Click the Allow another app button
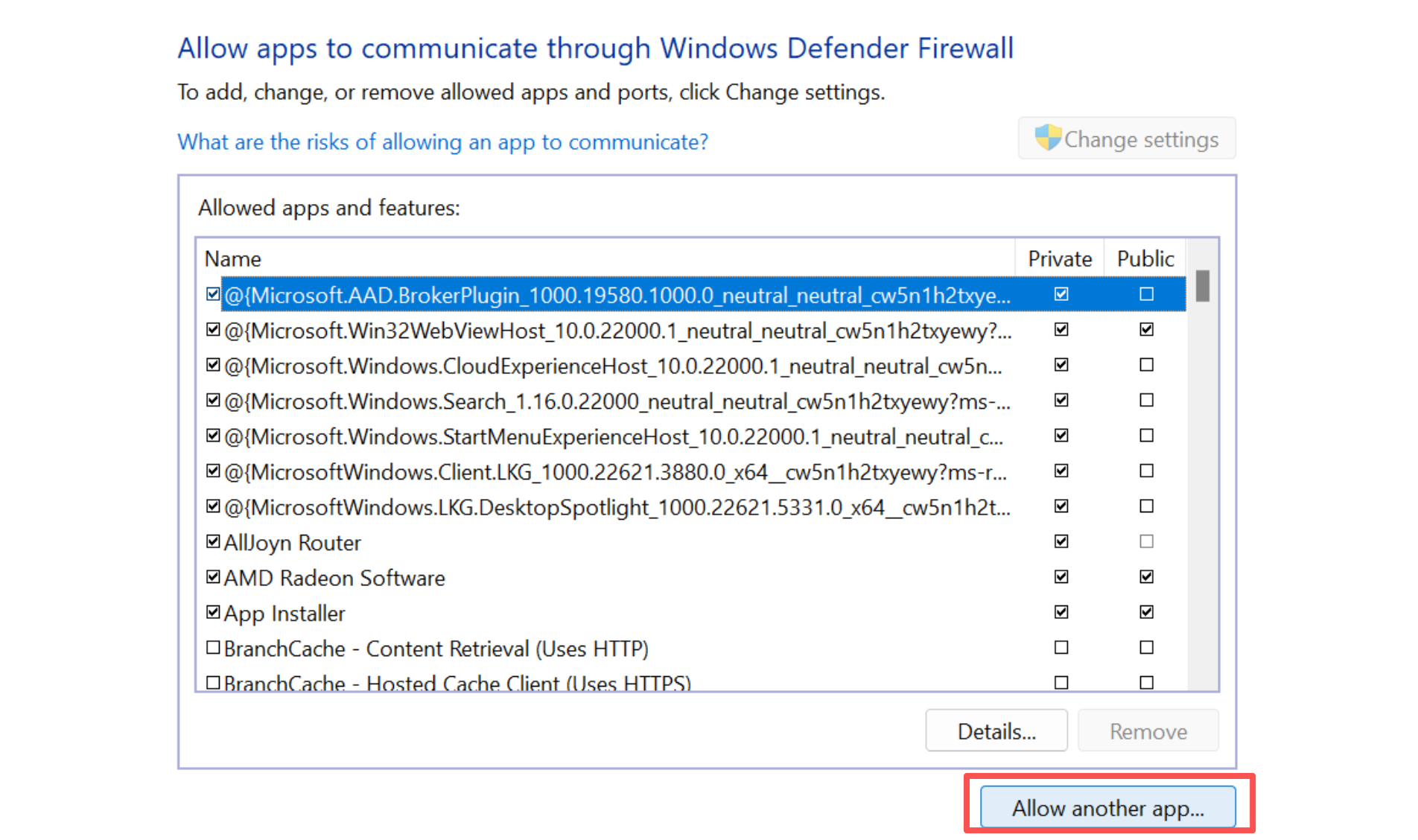The image size is (1418, 840). pos(1107,807)
